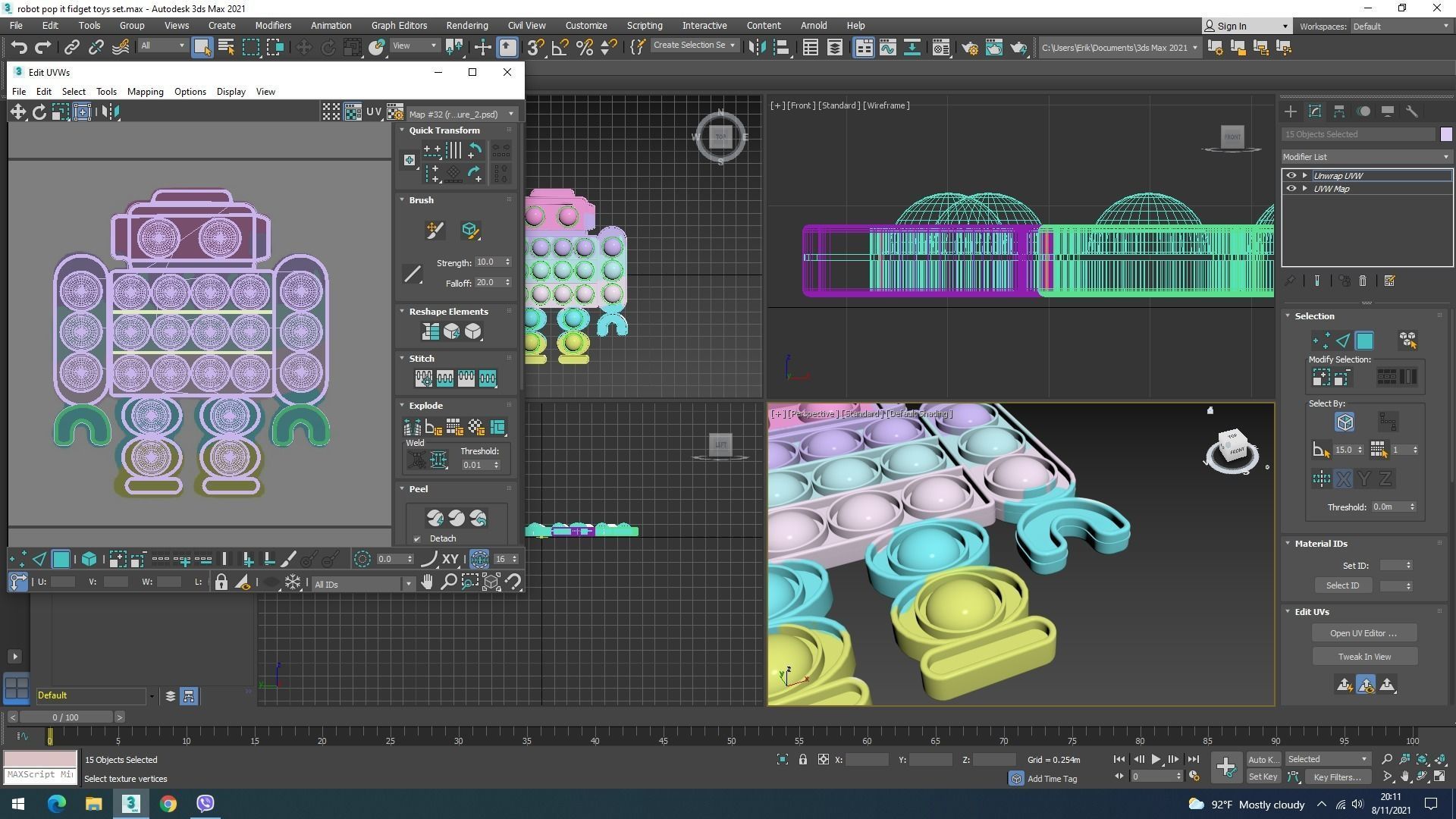
Task: Select the Rotate tool in Edit UVWs
Action: coord(39,112)
